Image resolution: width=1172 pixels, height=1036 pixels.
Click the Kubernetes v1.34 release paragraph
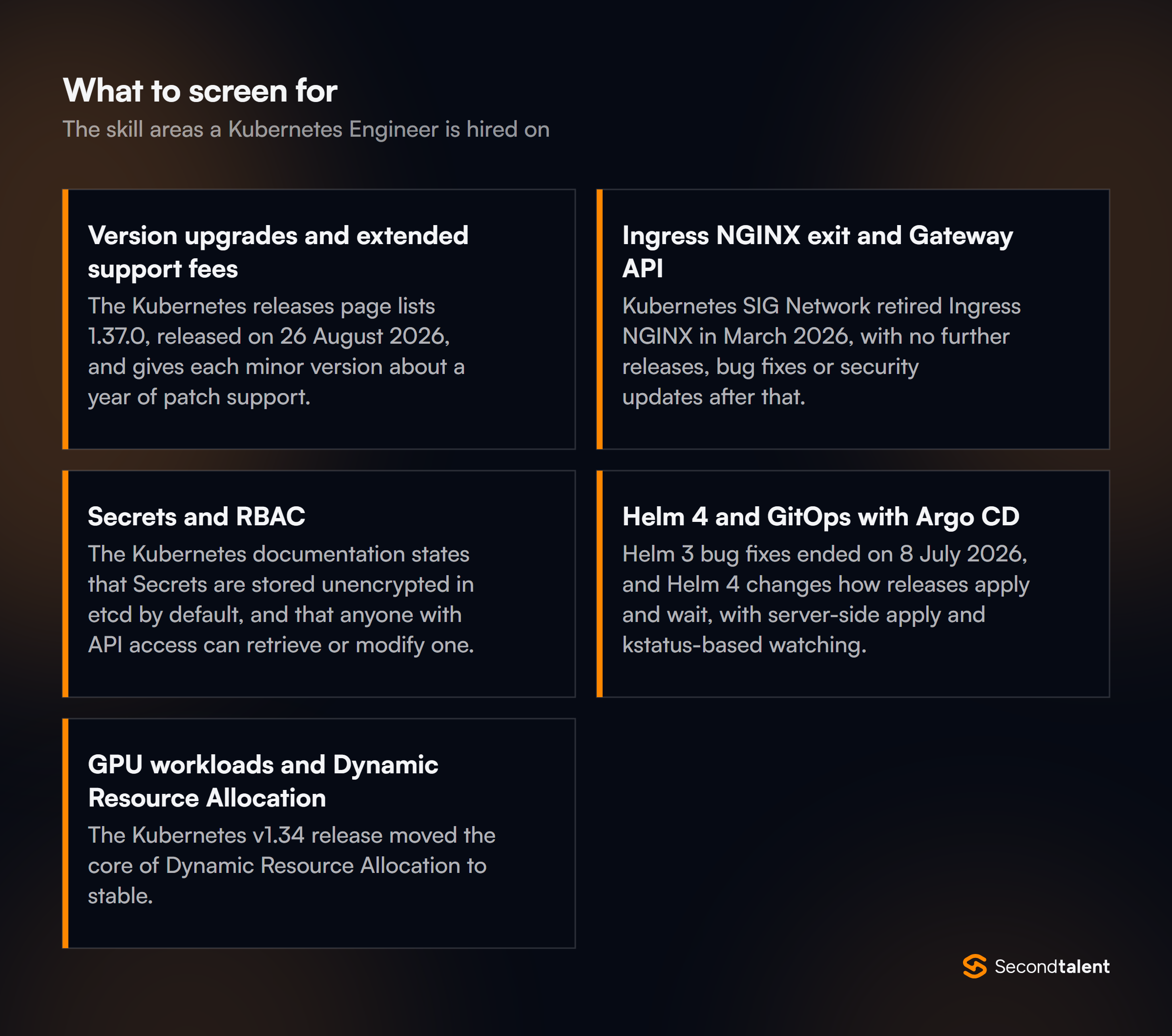point(291,866)
